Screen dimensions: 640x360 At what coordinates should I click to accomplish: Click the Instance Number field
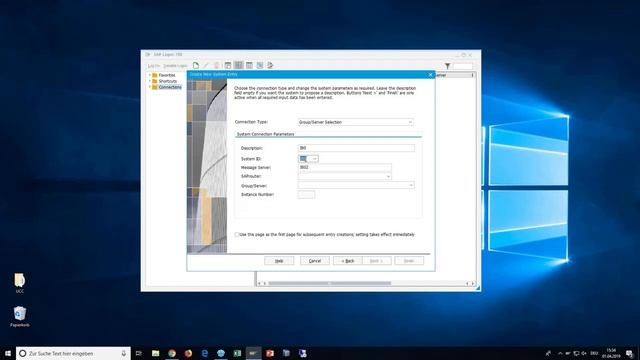tap(306, 194)
